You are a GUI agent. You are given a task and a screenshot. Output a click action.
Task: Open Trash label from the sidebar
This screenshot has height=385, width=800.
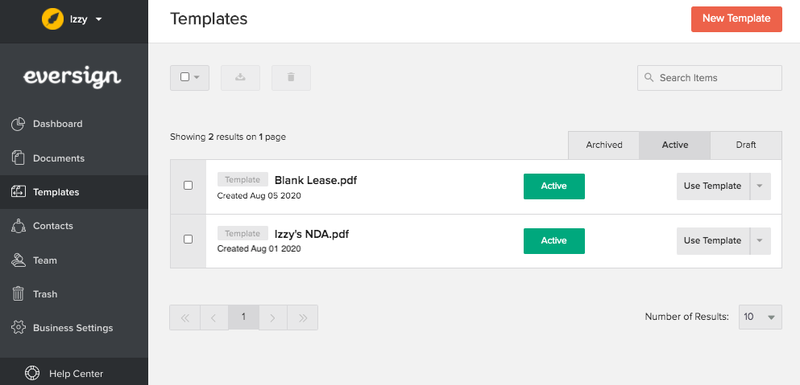coord(45,294)
